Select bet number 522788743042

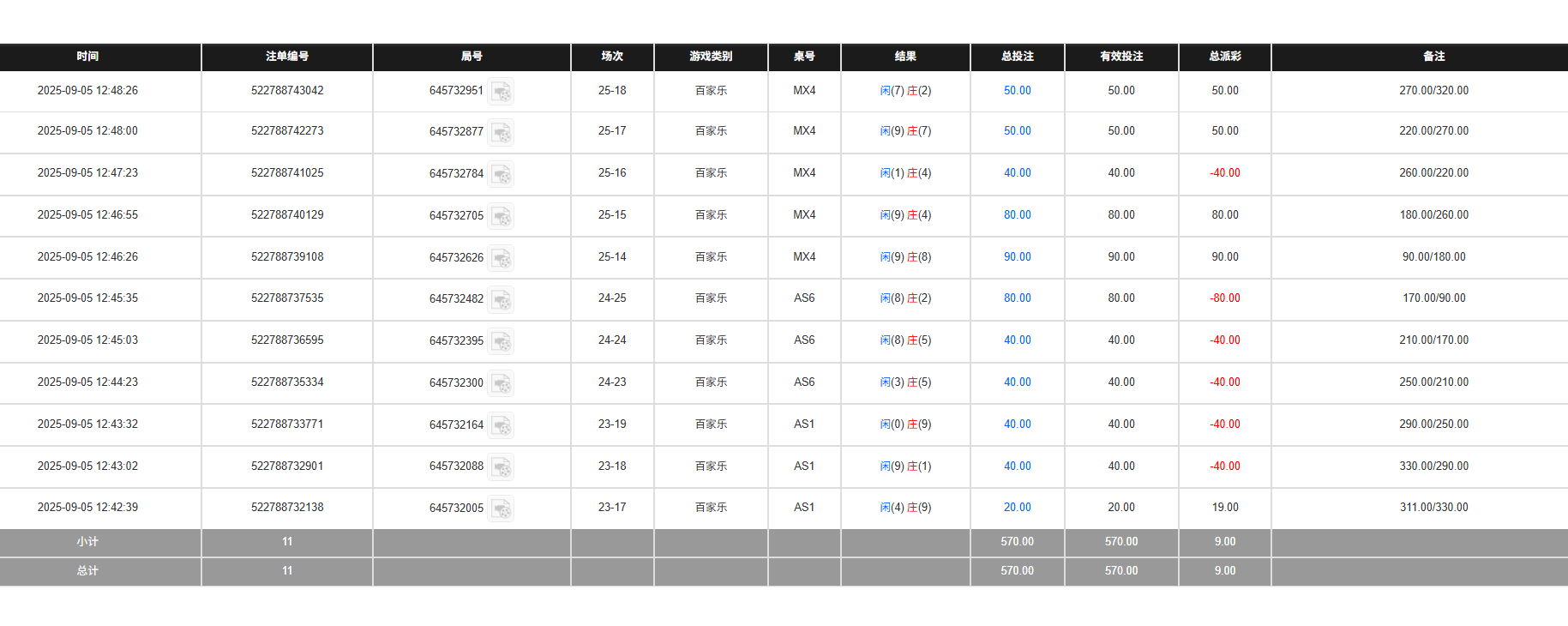coord(287,91)
